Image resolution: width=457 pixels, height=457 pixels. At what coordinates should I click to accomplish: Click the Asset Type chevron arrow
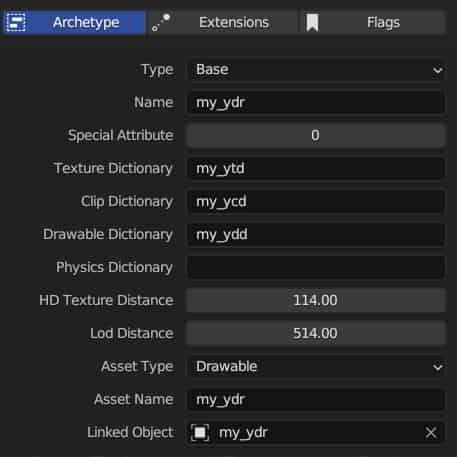tap(437, 367)
